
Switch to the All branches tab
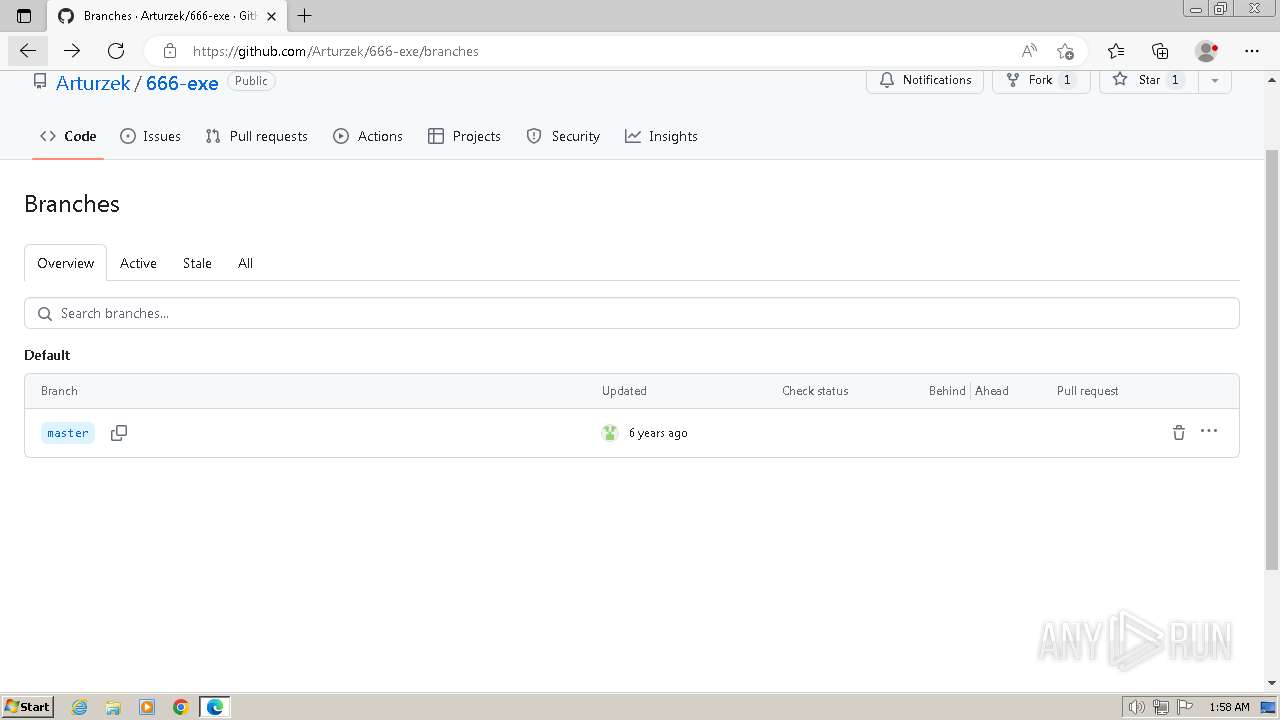(245, 263)
